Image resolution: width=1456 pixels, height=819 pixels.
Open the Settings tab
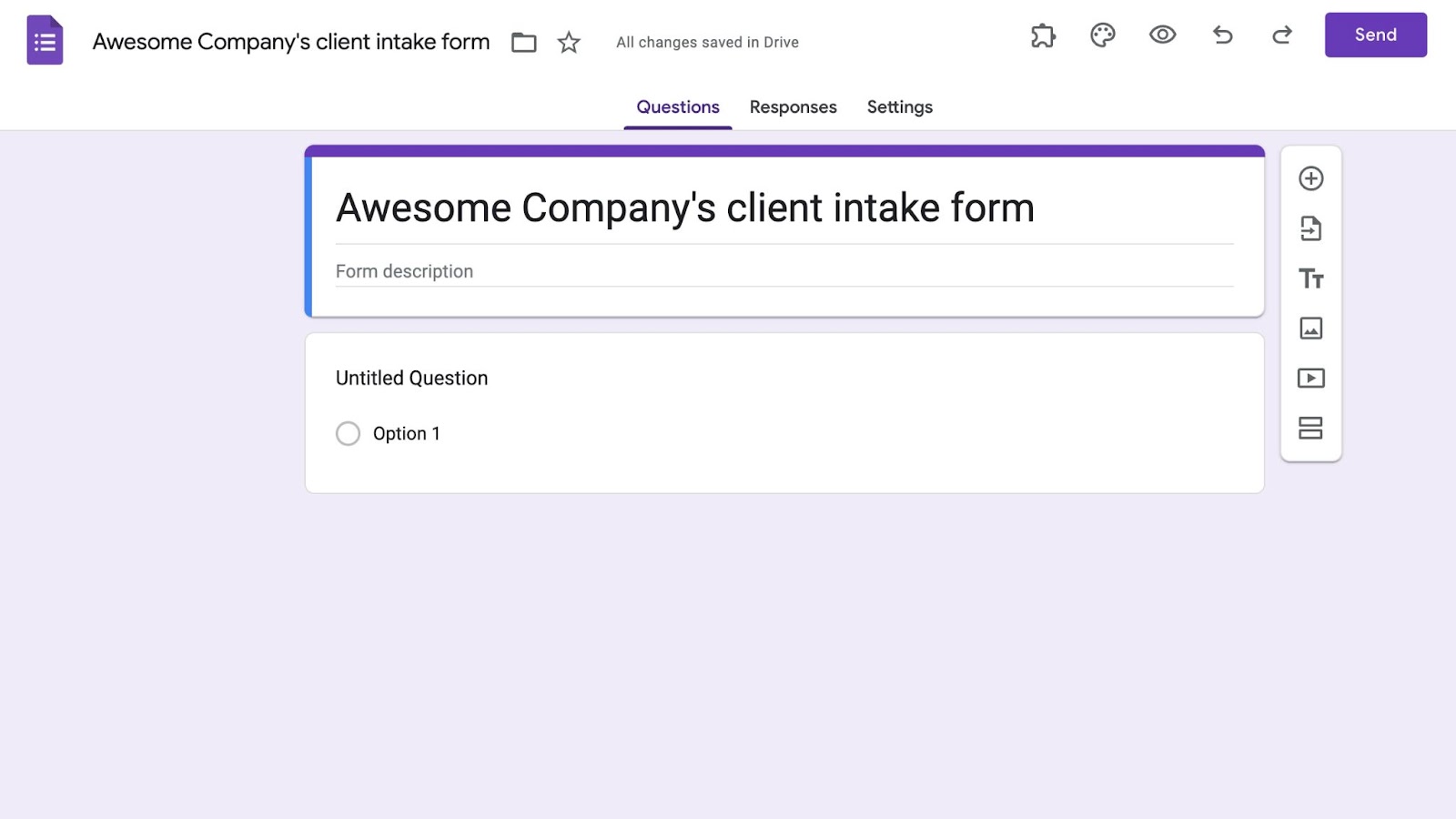(x=899, y=107)
